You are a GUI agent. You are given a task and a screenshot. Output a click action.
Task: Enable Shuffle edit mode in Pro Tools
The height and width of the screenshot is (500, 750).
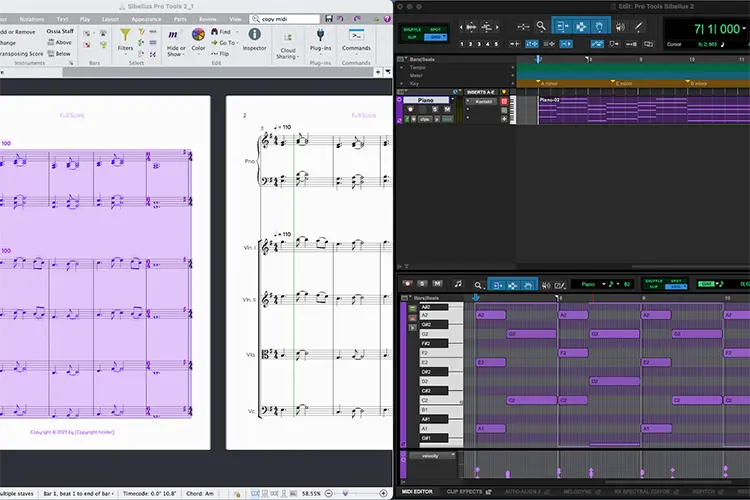pyautogui.click(x=412, y=30)
